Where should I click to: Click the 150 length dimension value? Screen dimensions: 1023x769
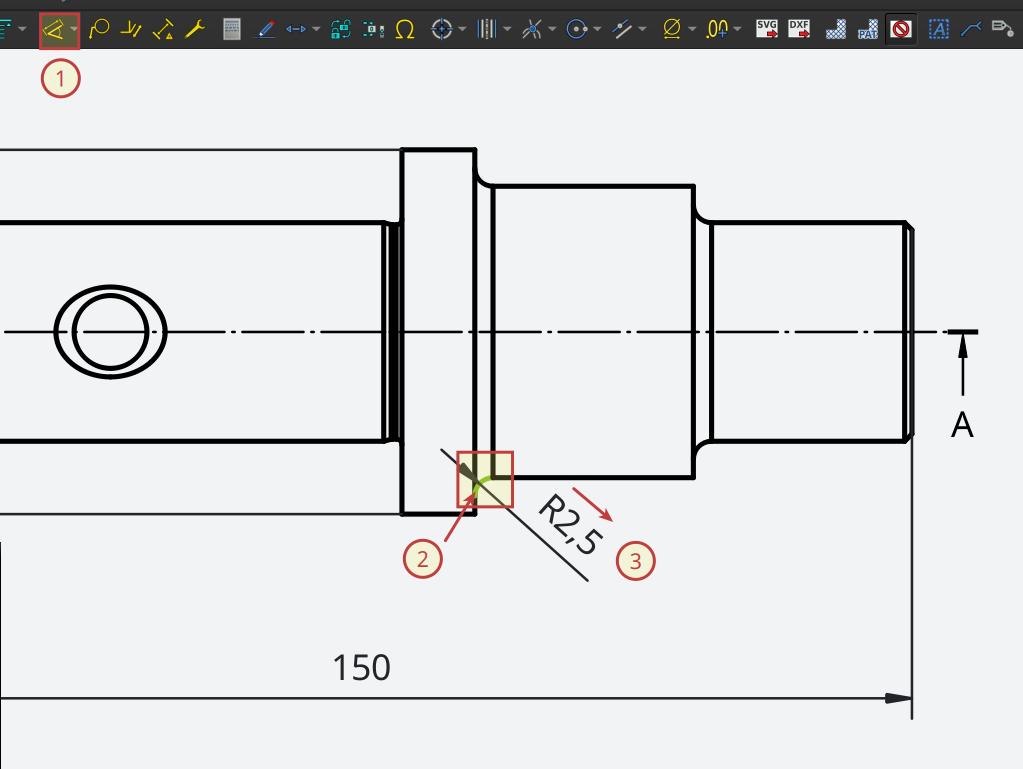[360, 668]
